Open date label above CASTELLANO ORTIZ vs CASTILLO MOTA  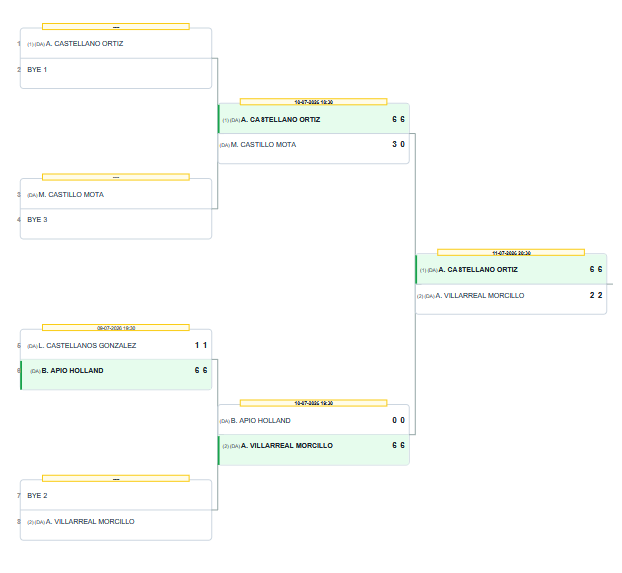313,102
